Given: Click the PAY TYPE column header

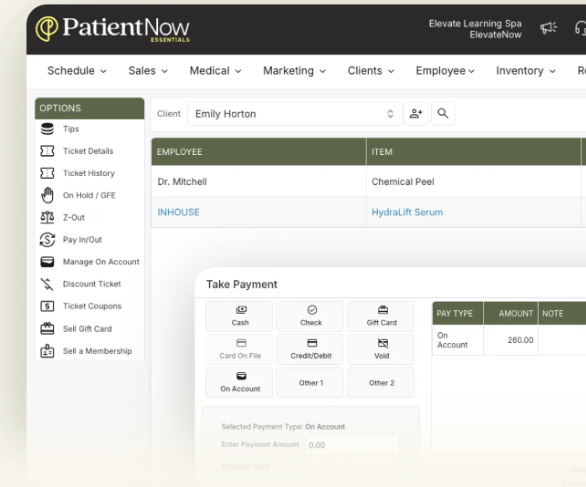Looking at the screenshot, I should coord(458,313).
